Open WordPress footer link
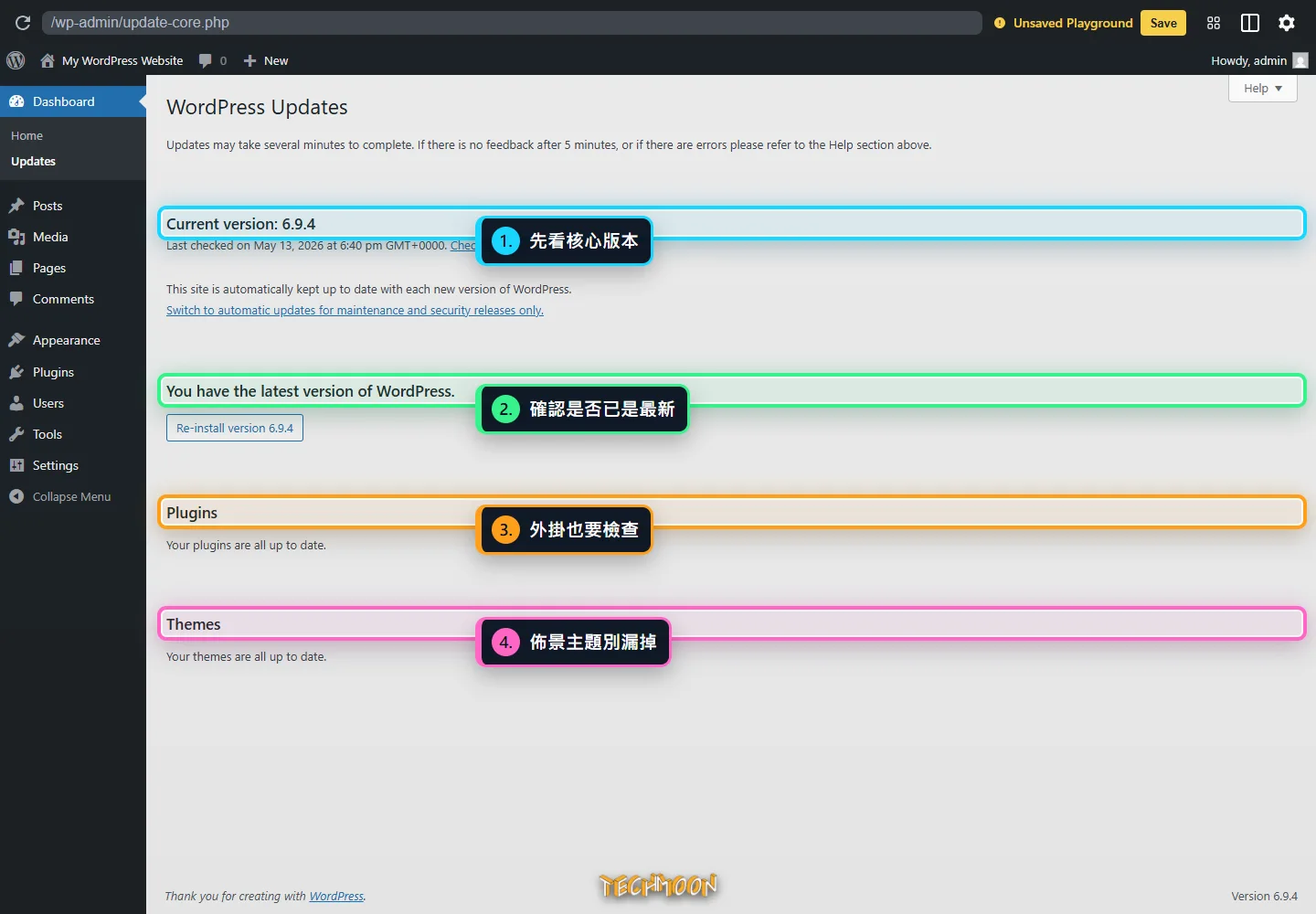The width and height of the screenshot is (1316, 914). point(336,896)
